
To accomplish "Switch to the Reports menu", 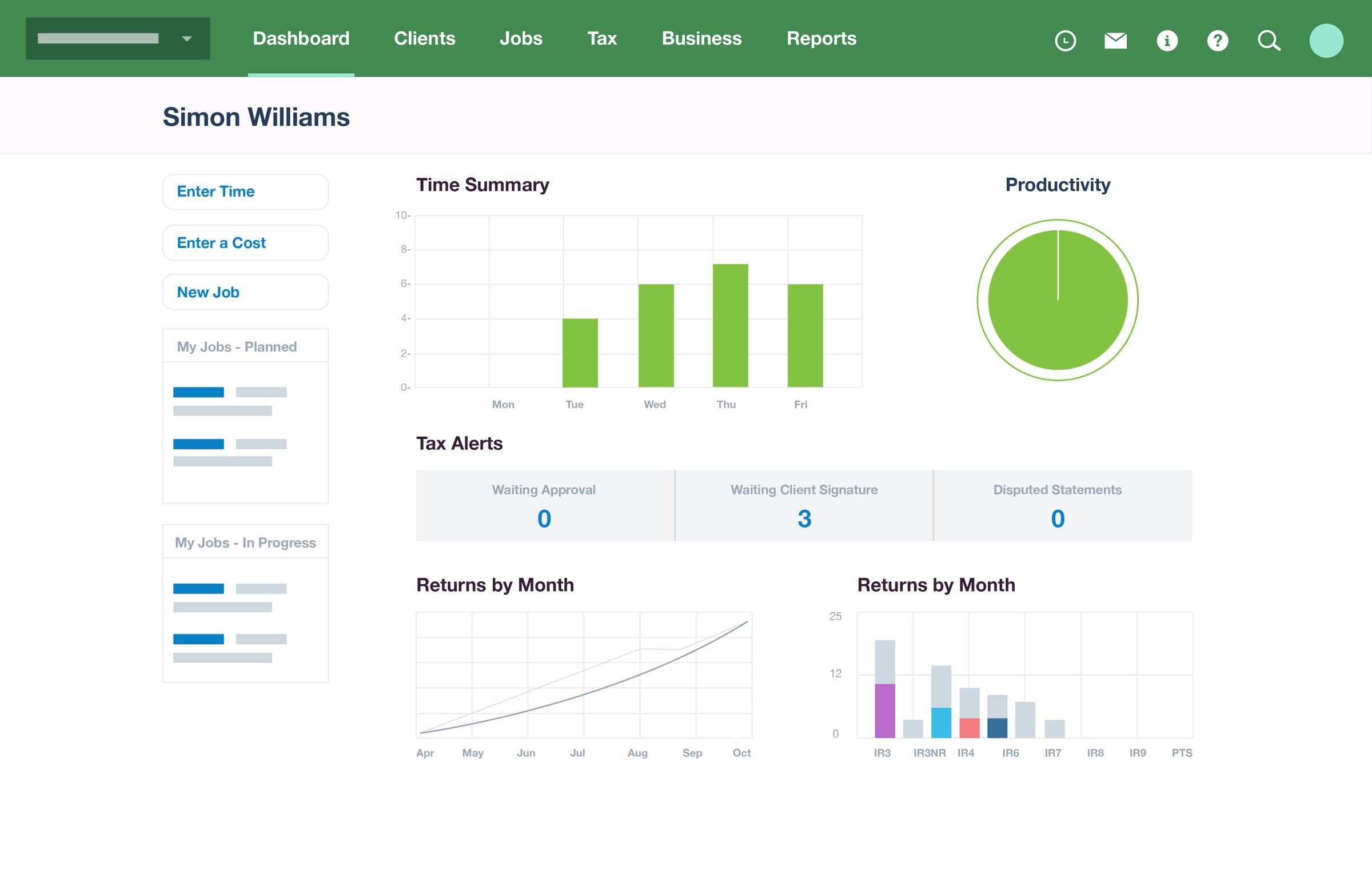I will (x=821, y=39).
